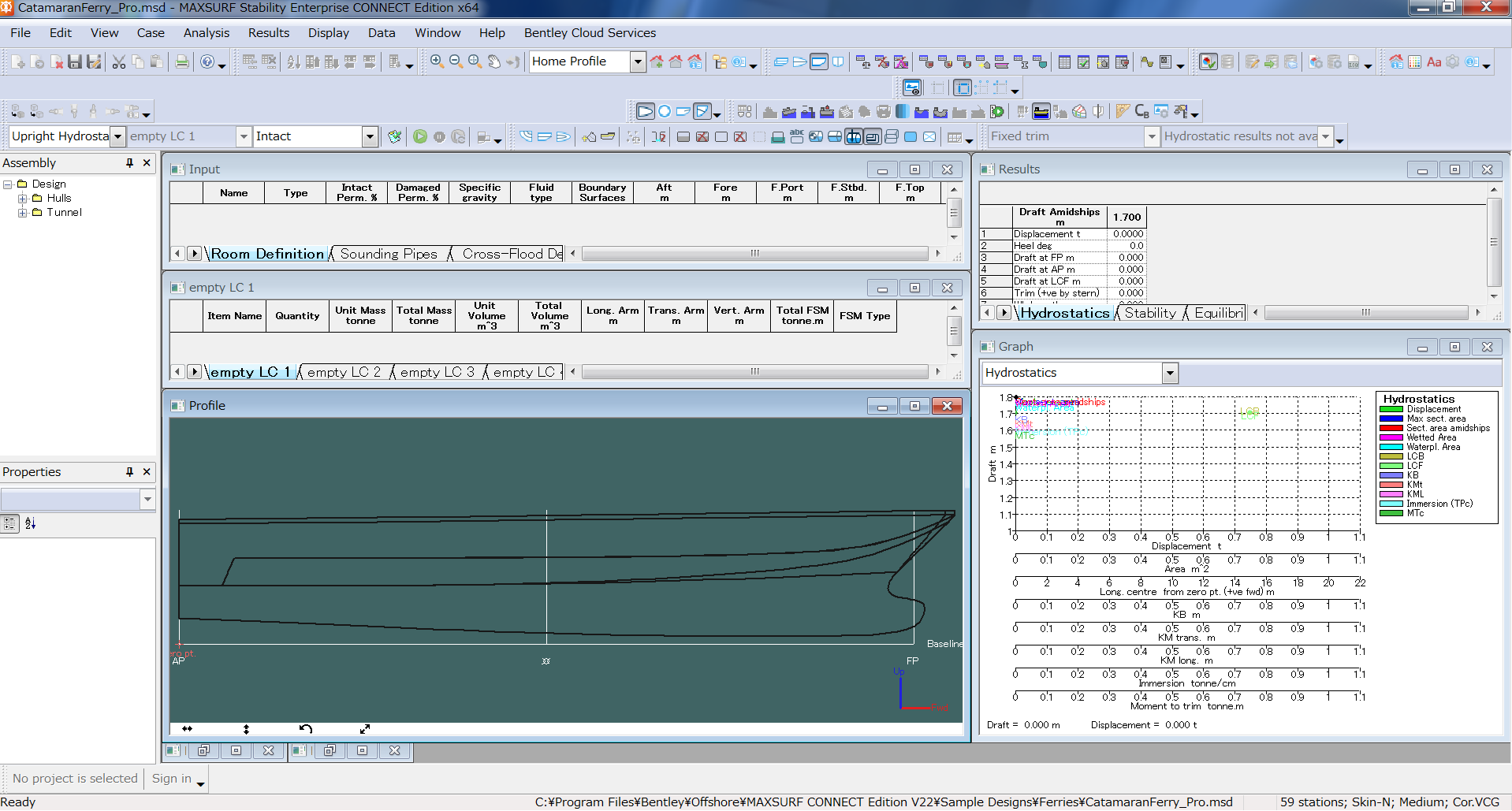Click the help question mark icon

[x=207, y=61]
